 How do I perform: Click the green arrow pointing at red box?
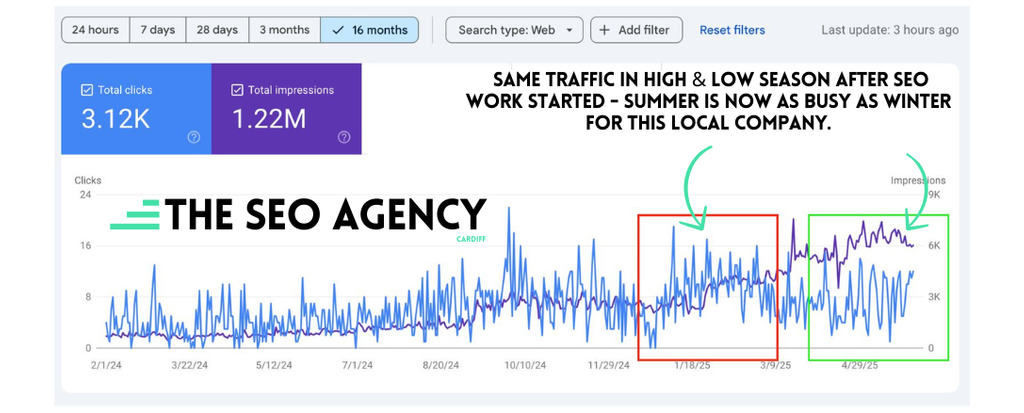tap(695, 188)
